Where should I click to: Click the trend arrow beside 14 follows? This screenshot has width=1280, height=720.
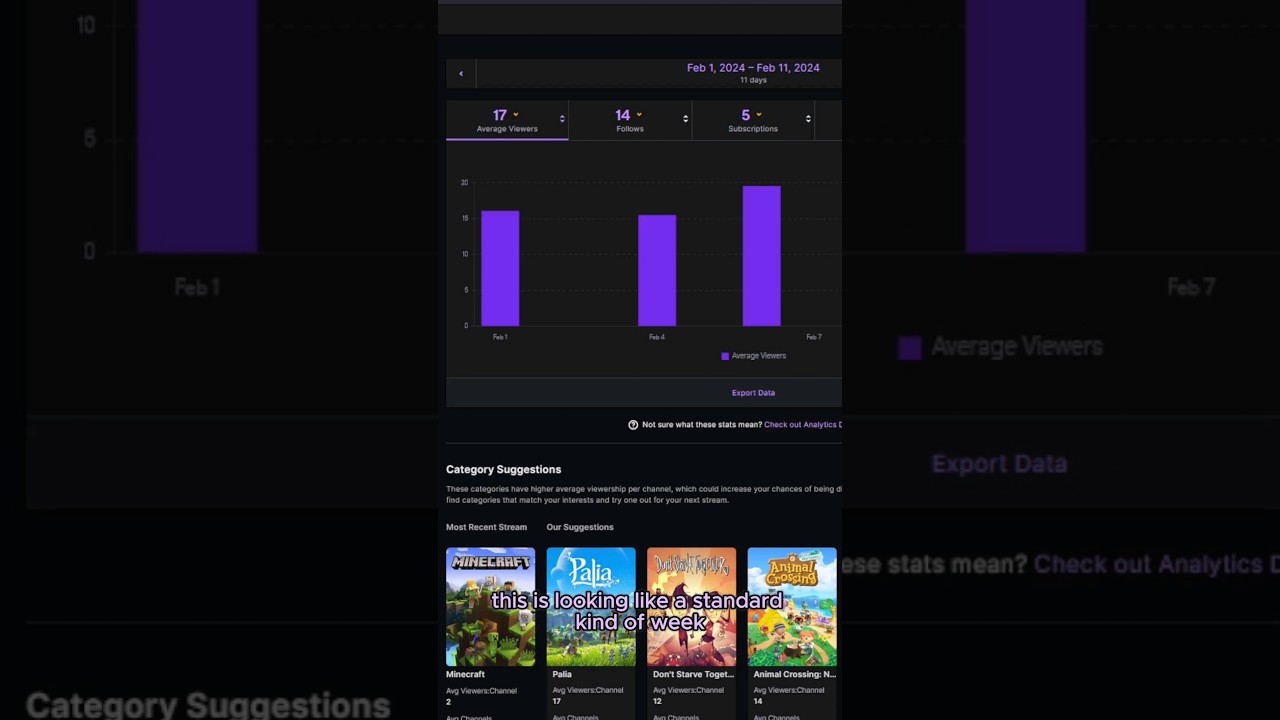pos(639,115)
